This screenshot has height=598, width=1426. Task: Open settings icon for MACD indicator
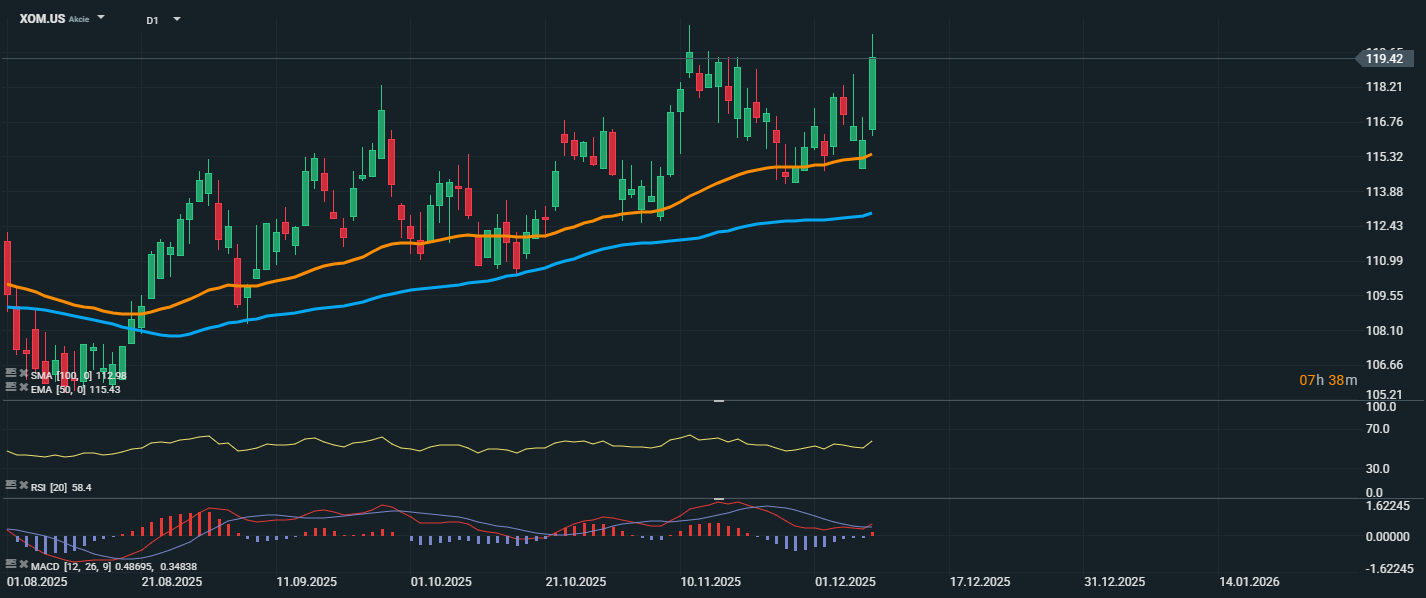(11, 565)
